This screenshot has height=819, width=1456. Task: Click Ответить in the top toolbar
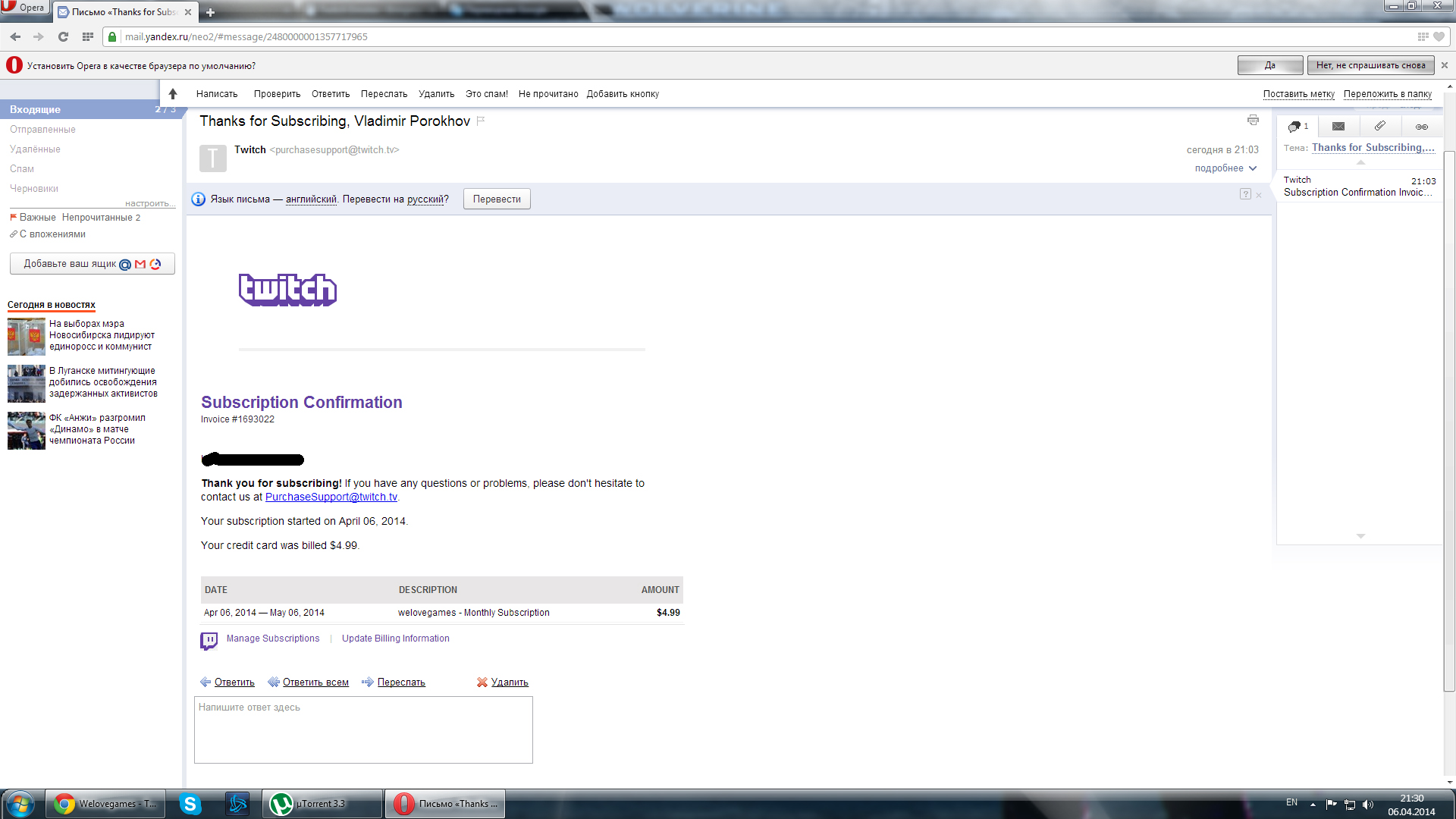click(x=331, y=94)
